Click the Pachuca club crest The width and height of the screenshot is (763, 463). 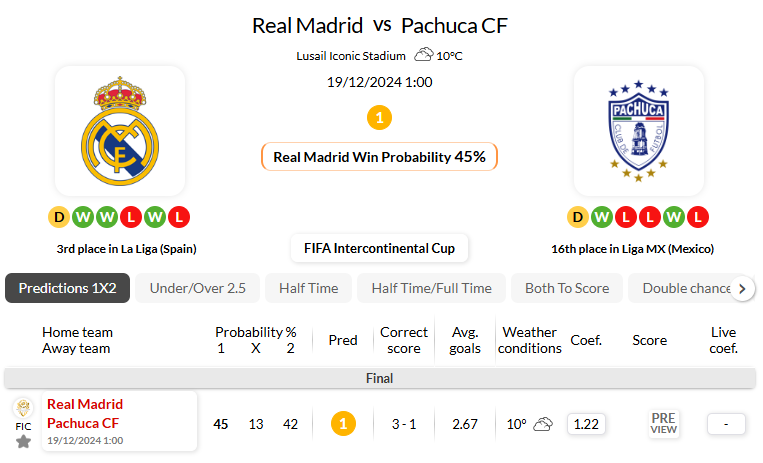click(639, 130)
